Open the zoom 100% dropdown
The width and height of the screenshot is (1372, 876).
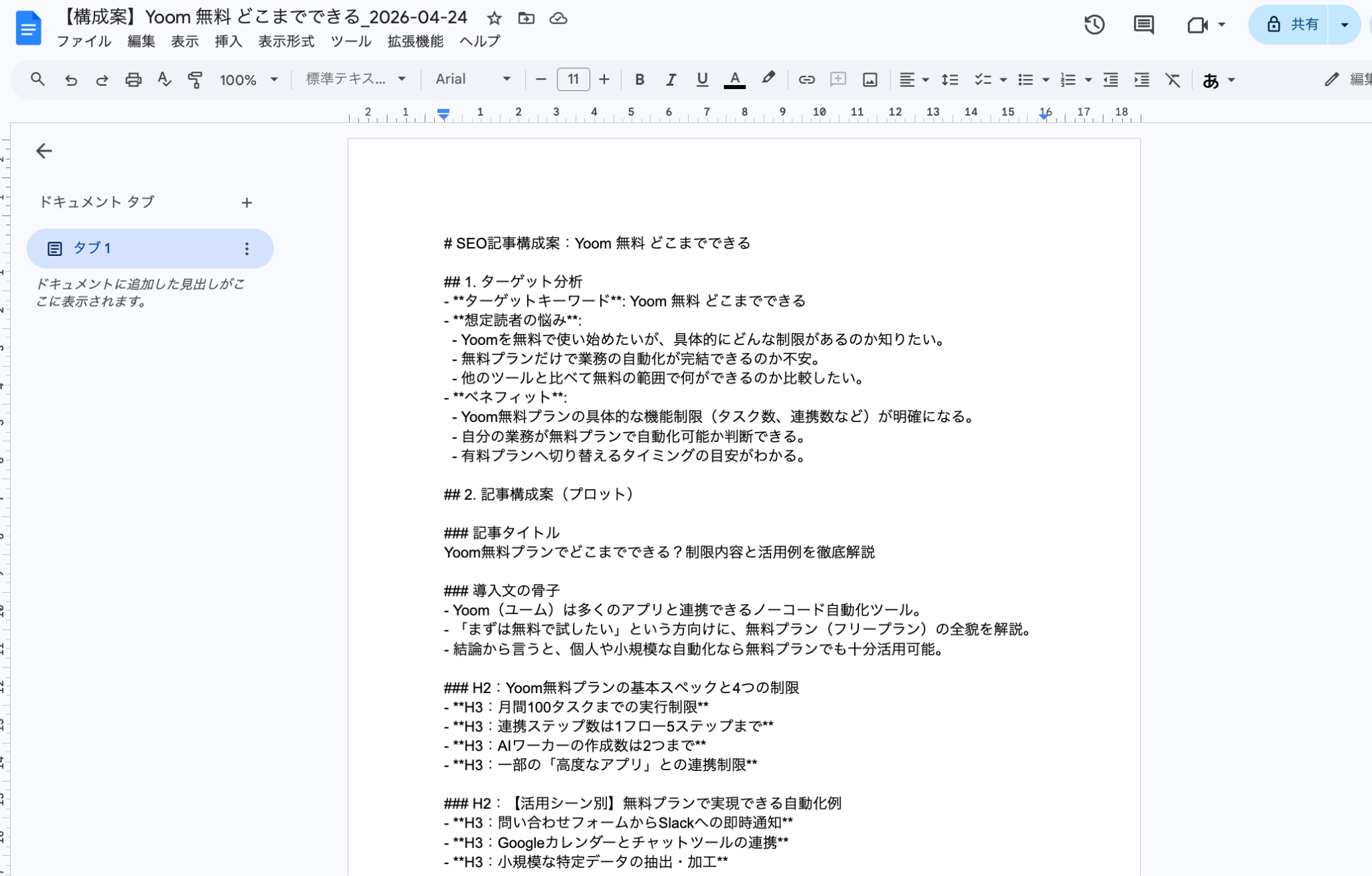point(249,80)
